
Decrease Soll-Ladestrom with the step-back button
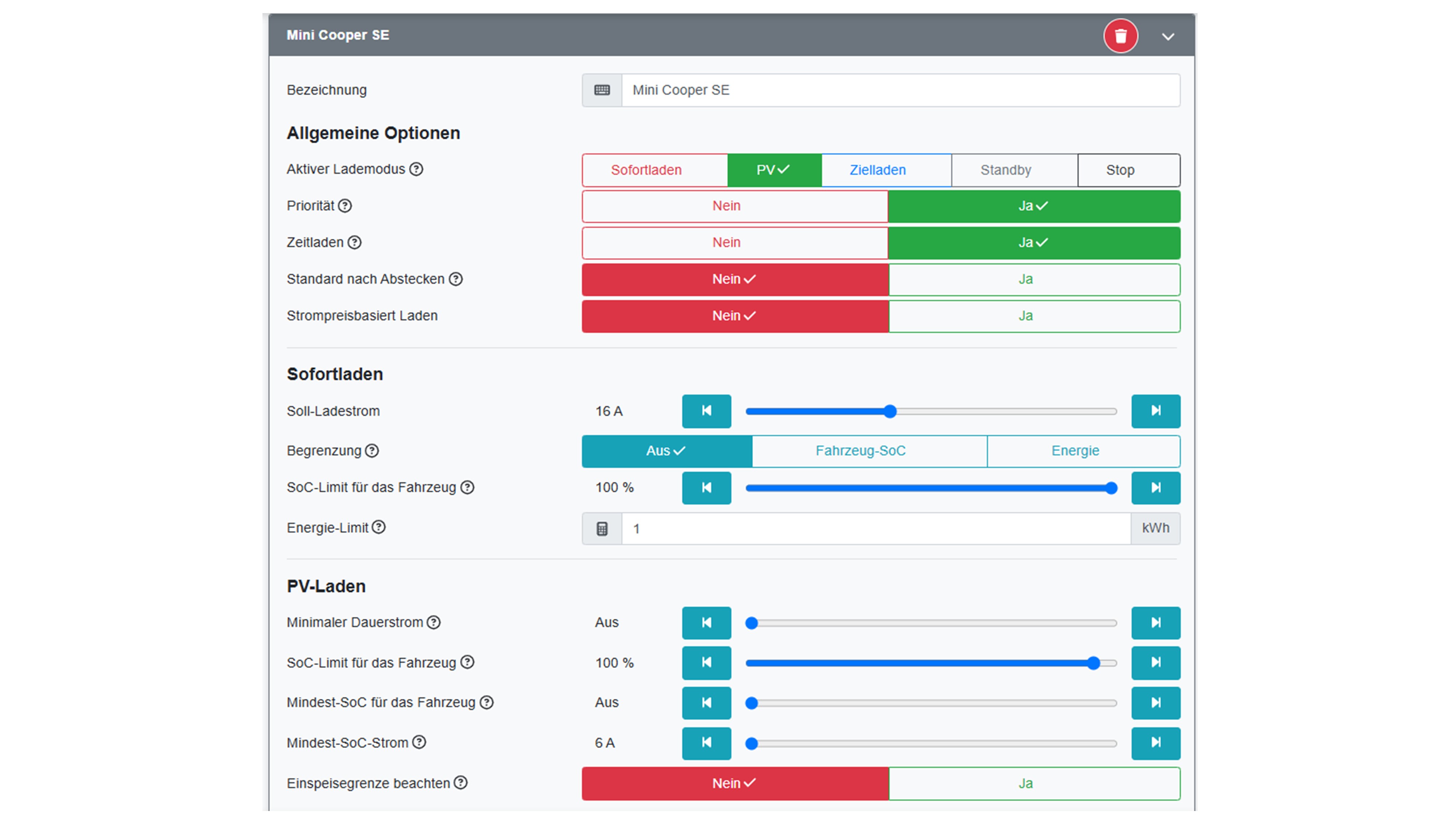706,411
